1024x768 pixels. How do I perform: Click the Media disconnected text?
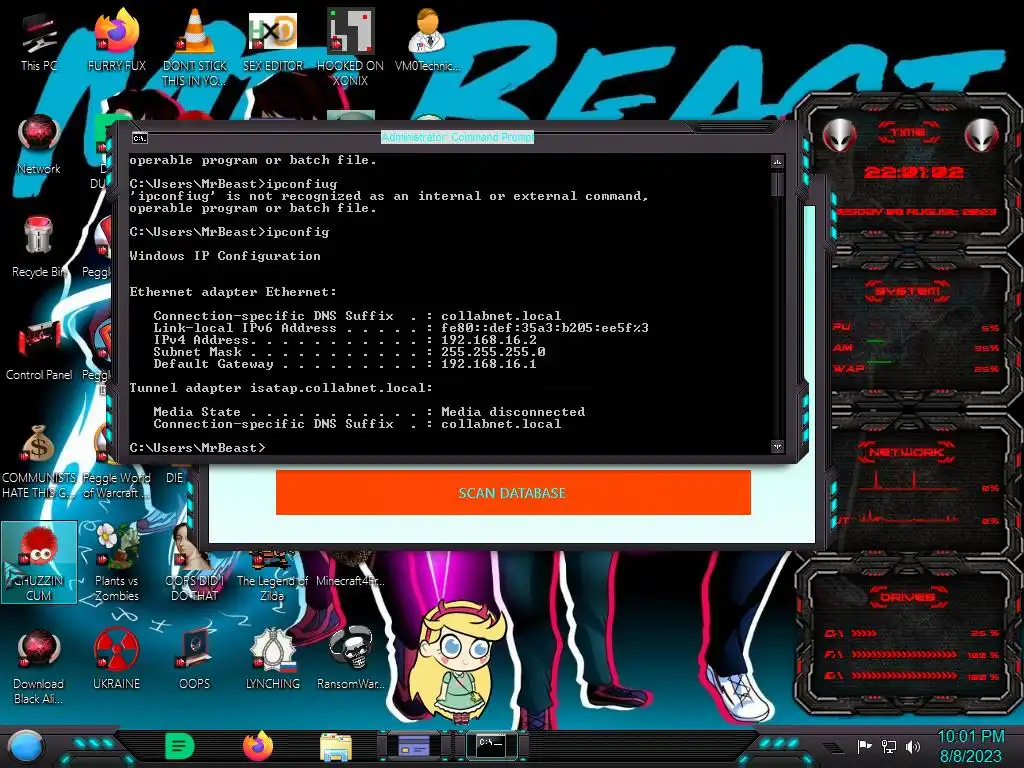pyautogui.click(x=513, y=412)
